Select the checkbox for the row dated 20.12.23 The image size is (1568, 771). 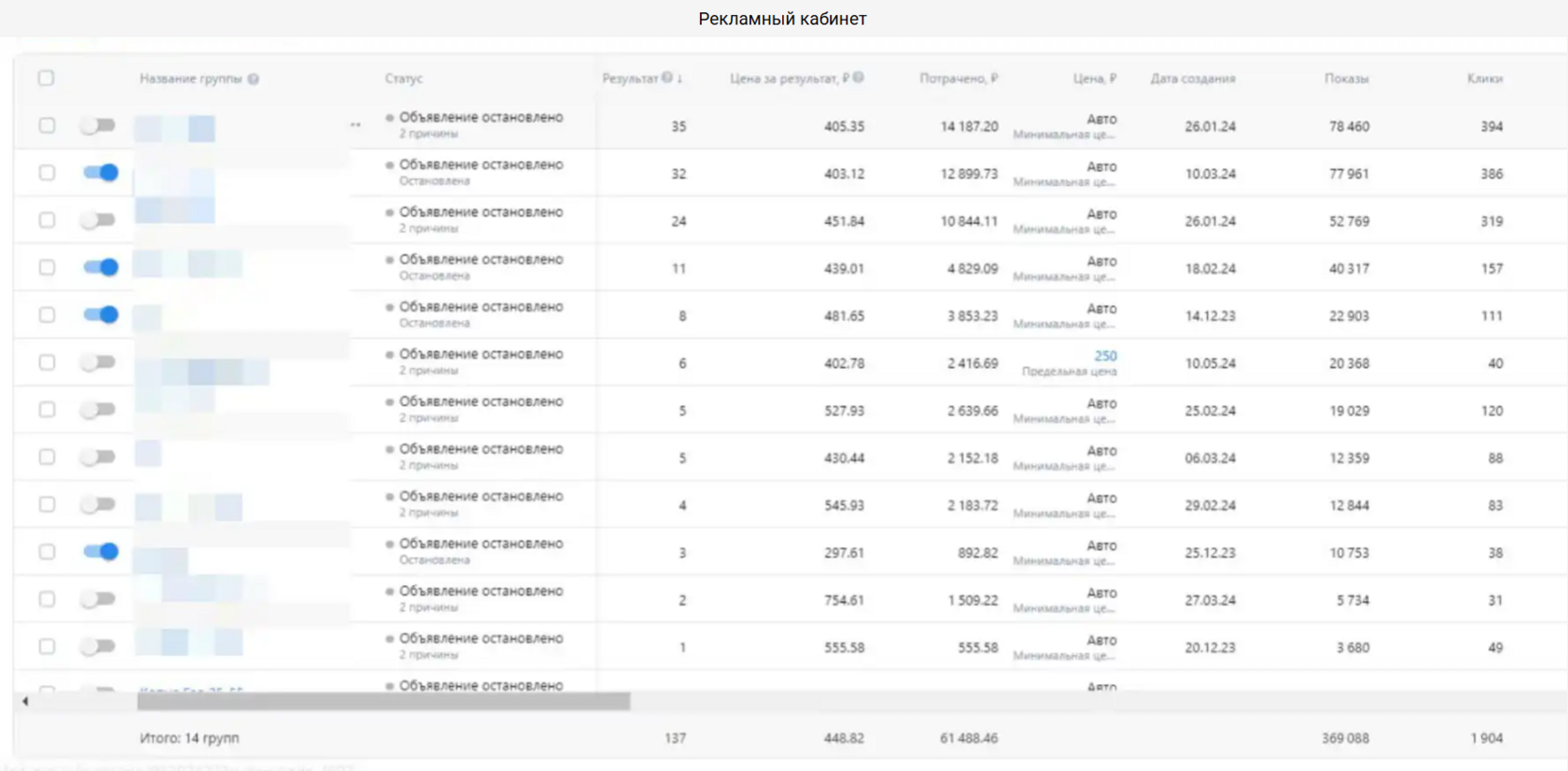pos(47,647)
